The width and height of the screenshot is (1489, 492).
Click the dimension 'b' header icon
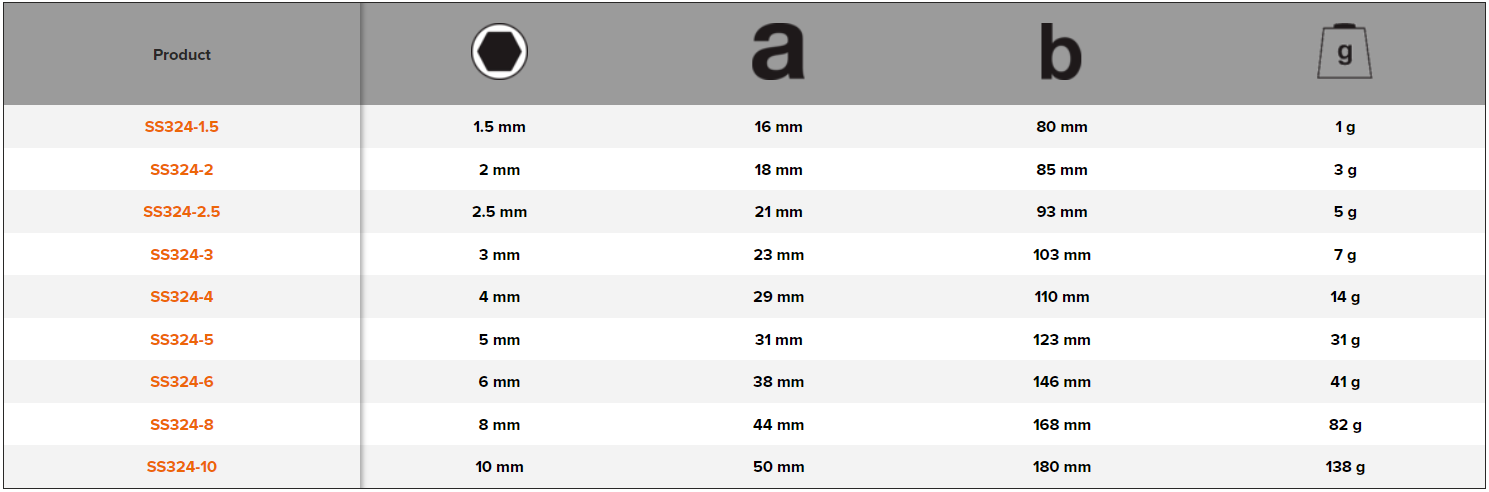pyautogui.click(x=1061, y=53)
